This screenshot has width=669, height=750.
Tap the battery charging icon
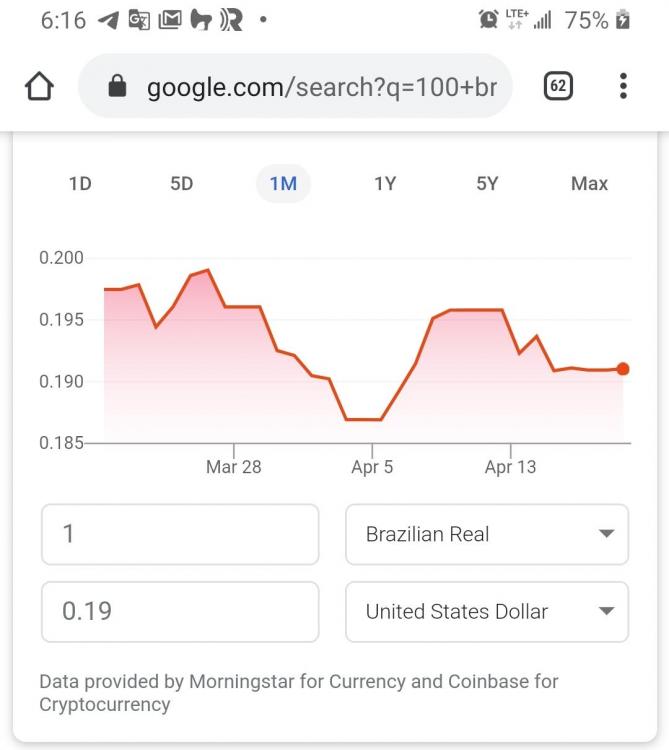(x=623, y=20)
